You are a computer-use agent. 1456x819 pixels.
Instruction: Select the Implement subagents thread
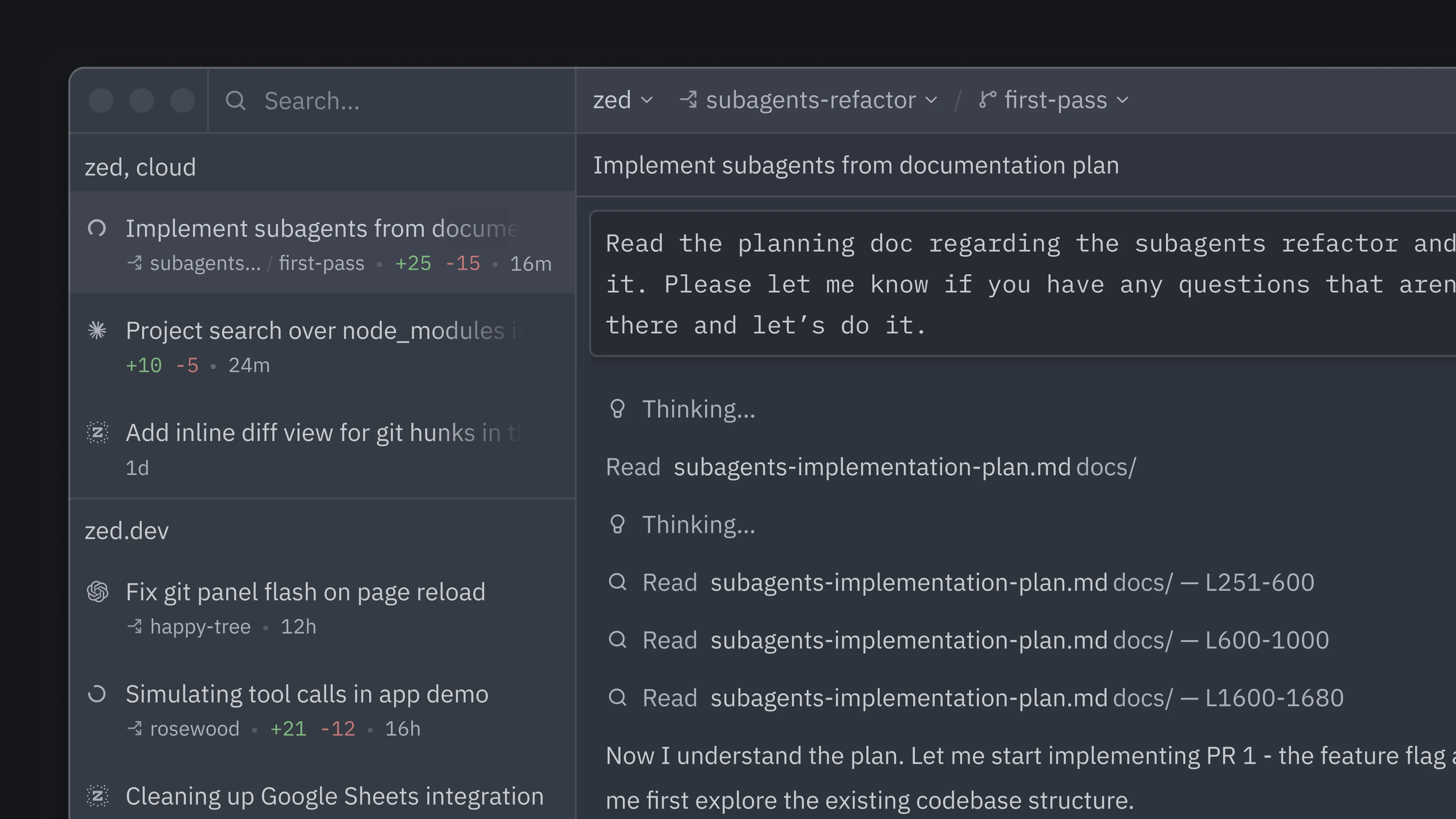click(322, 229)
